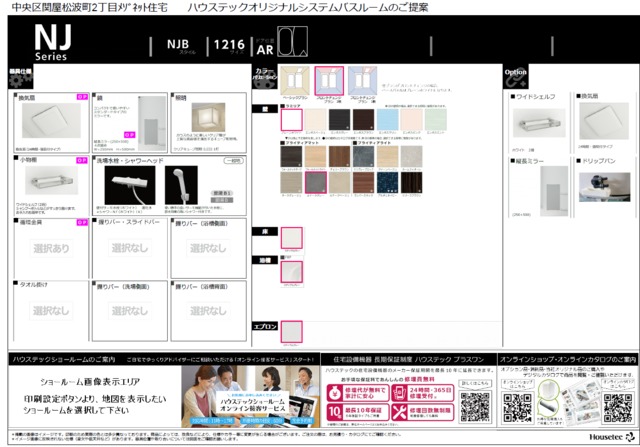The width and height of the screenshot is (640, 447).
Task: Click the ワイドシェルフ option image
Action: click(540, 125)
